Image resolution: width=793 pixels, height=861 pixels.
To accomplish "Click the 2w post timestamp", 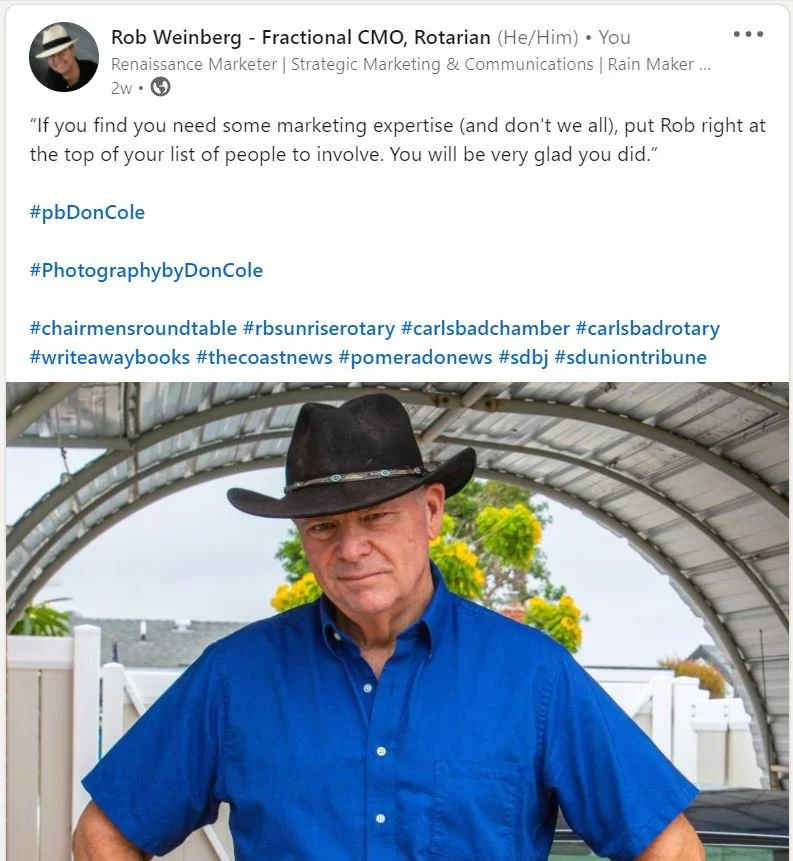I will click(121, 88).
